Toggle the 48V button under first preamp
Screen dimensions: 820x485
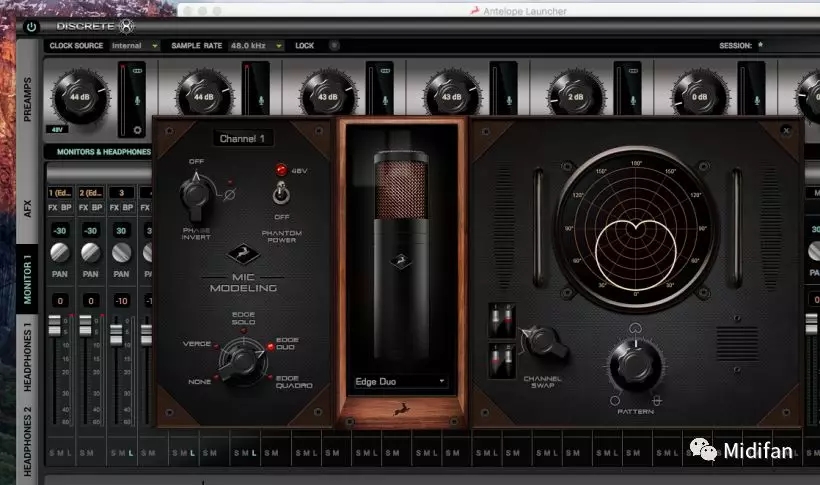click(58, 130)
